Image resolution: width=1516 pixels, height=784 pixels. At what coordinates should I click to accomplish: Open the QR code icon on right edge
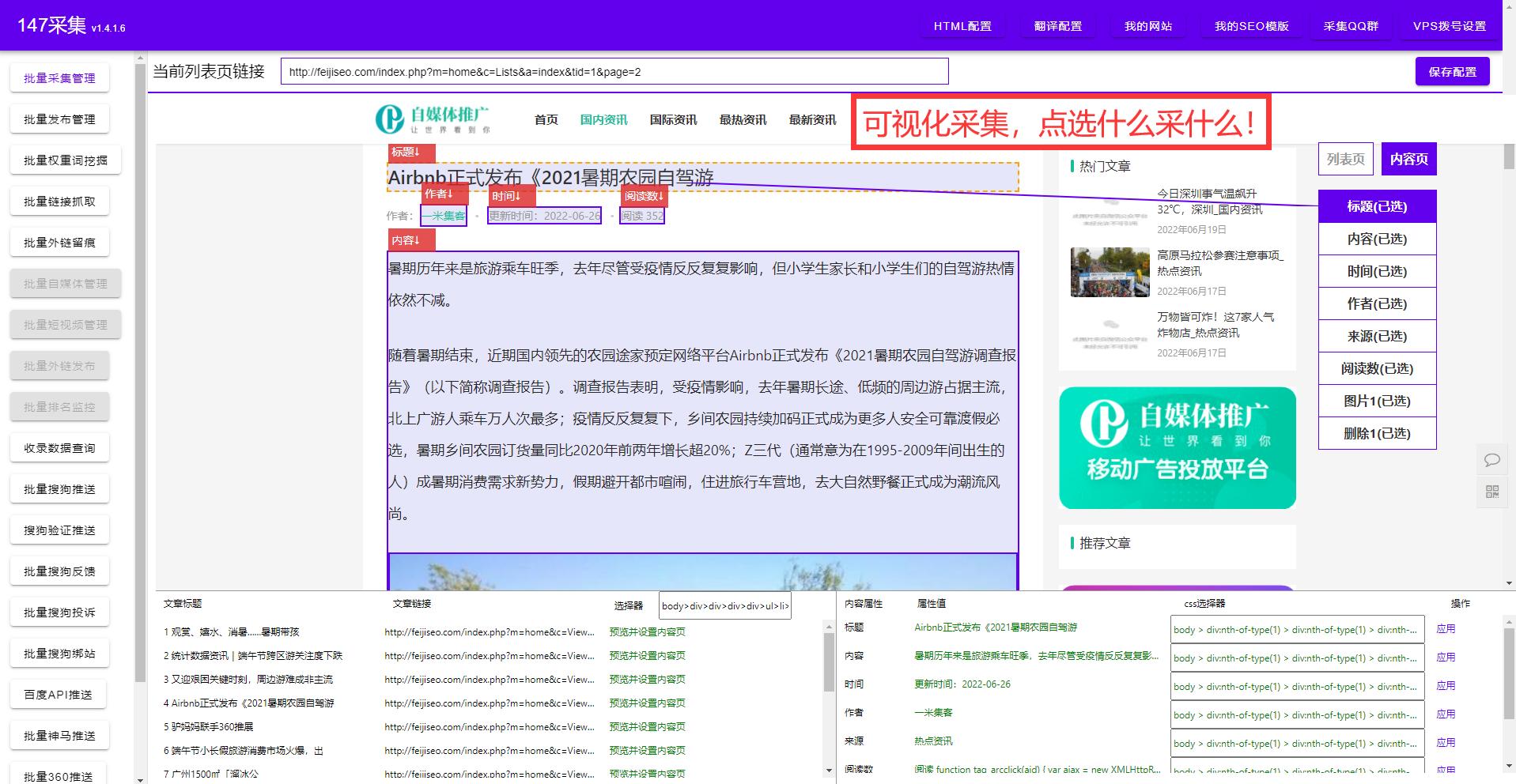coord(1491,492)
